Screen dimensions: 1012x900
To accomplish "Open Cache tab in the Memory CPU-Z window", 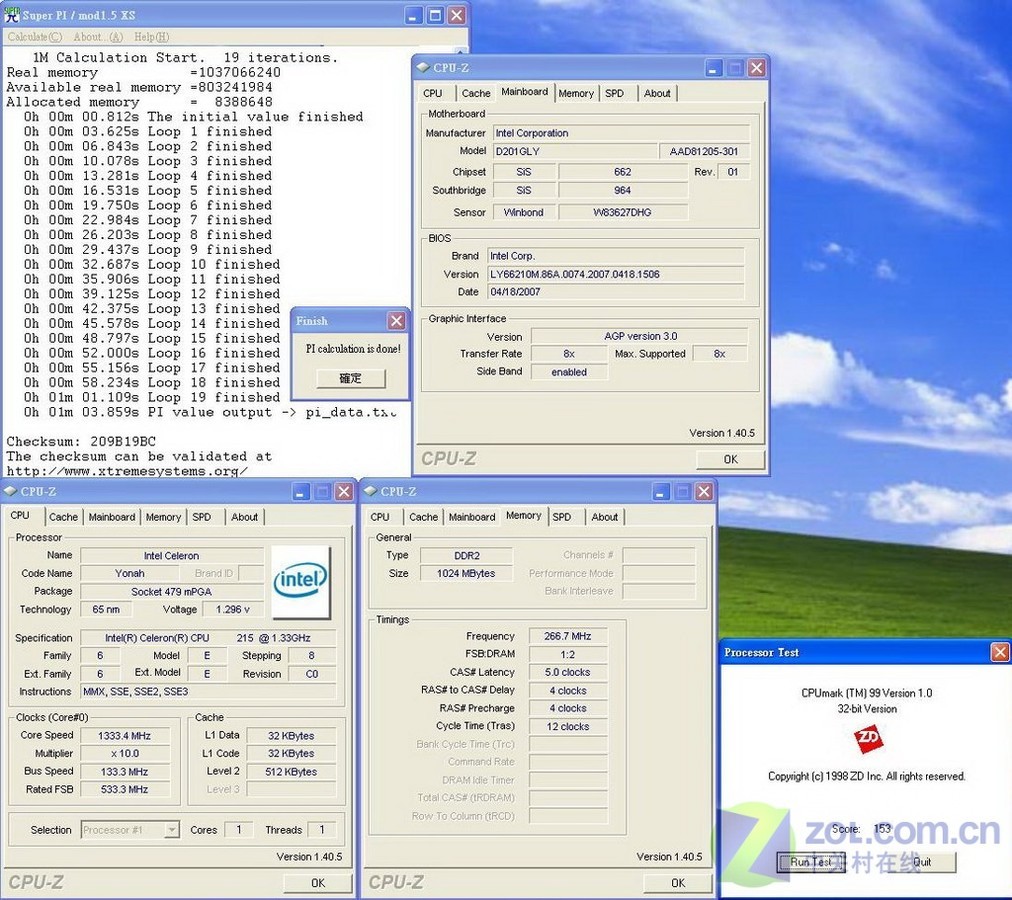I will click(423, 516).
